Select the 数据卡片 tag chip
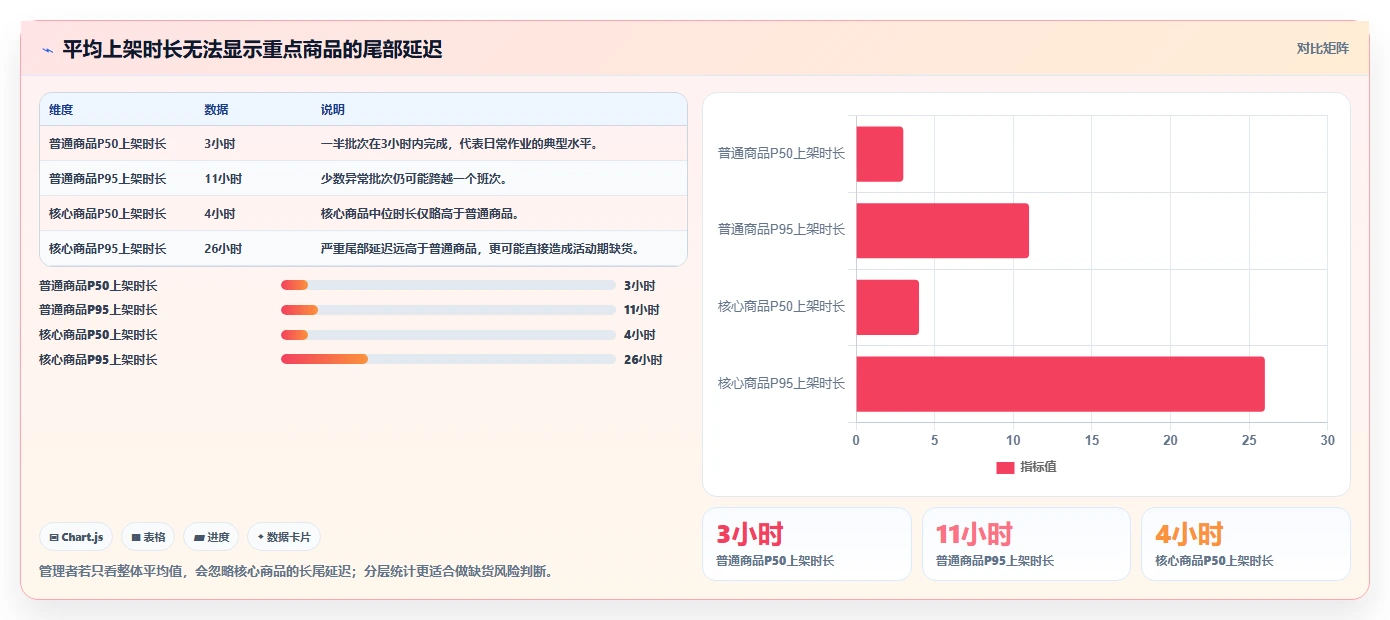Screen dimensions: 1390x620 (x=284, y=537)
